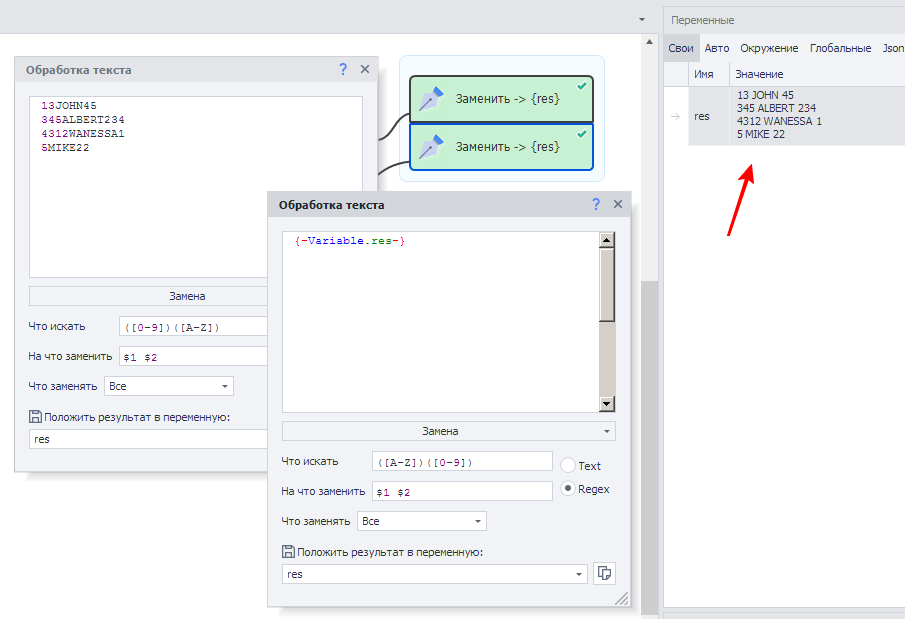Close the front Обработка текста dialog
This screenshot has width=905, height=619.
tap(618, 204)
